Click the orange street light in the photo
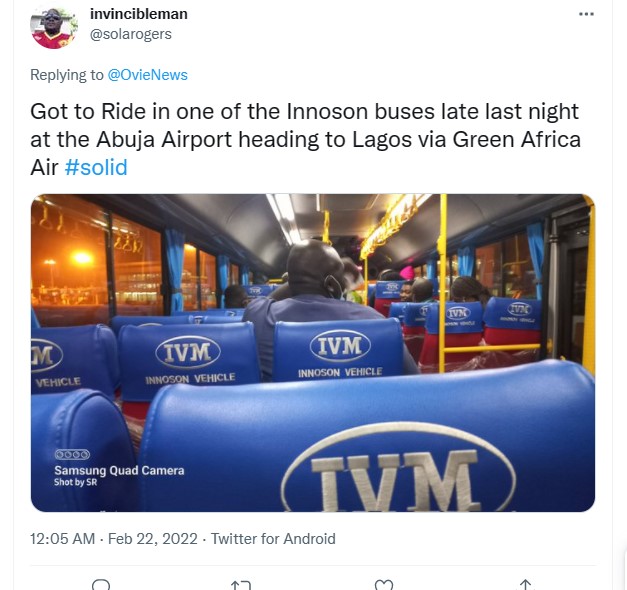The width and height of the screenshot is (627, 590). pyautogui.click(x=82, y=258)
